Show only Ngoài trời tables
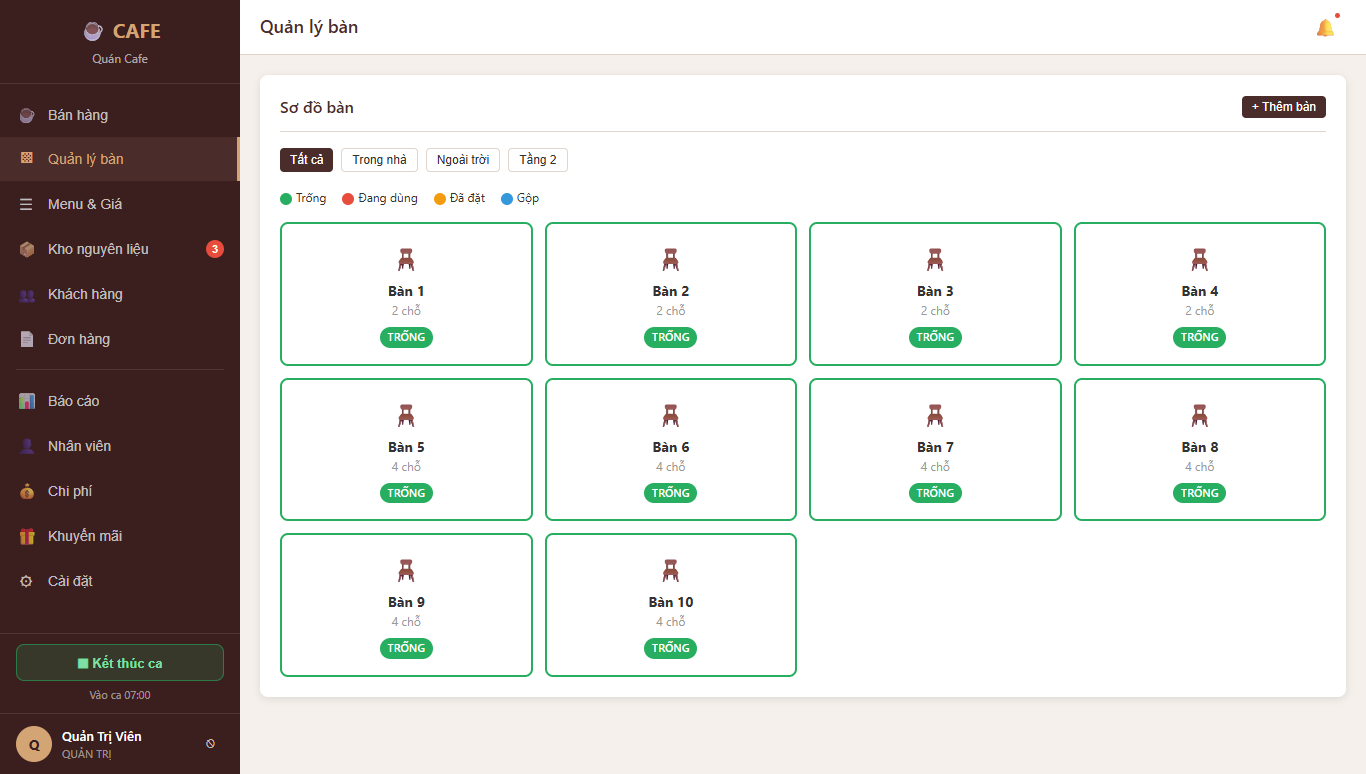 tap(463, 160)
